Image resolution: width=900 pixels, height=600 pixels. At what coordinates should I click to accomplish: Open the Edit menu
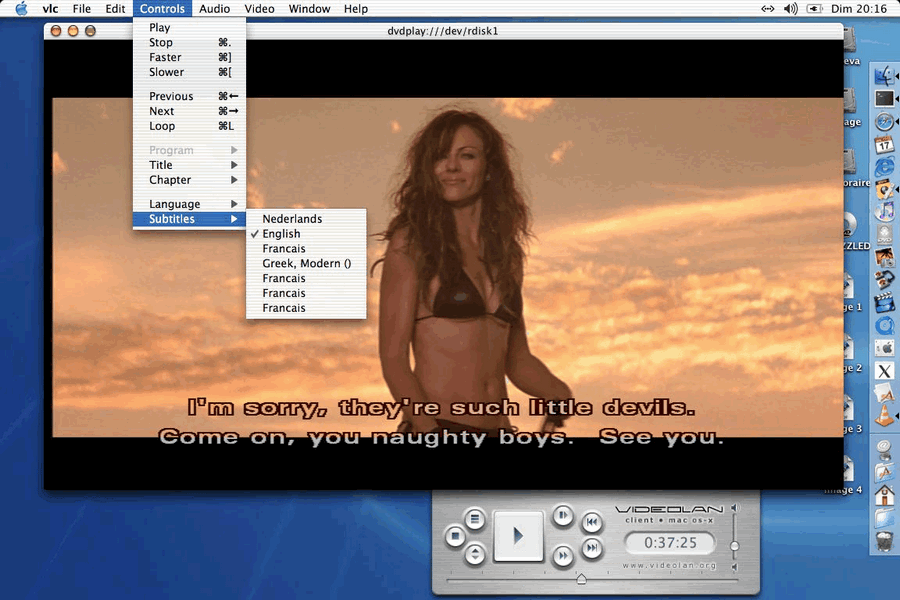(115, 9)
